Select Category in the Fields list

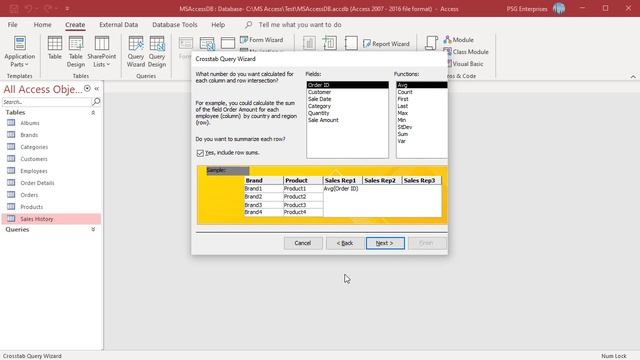[x=347, y=106]
